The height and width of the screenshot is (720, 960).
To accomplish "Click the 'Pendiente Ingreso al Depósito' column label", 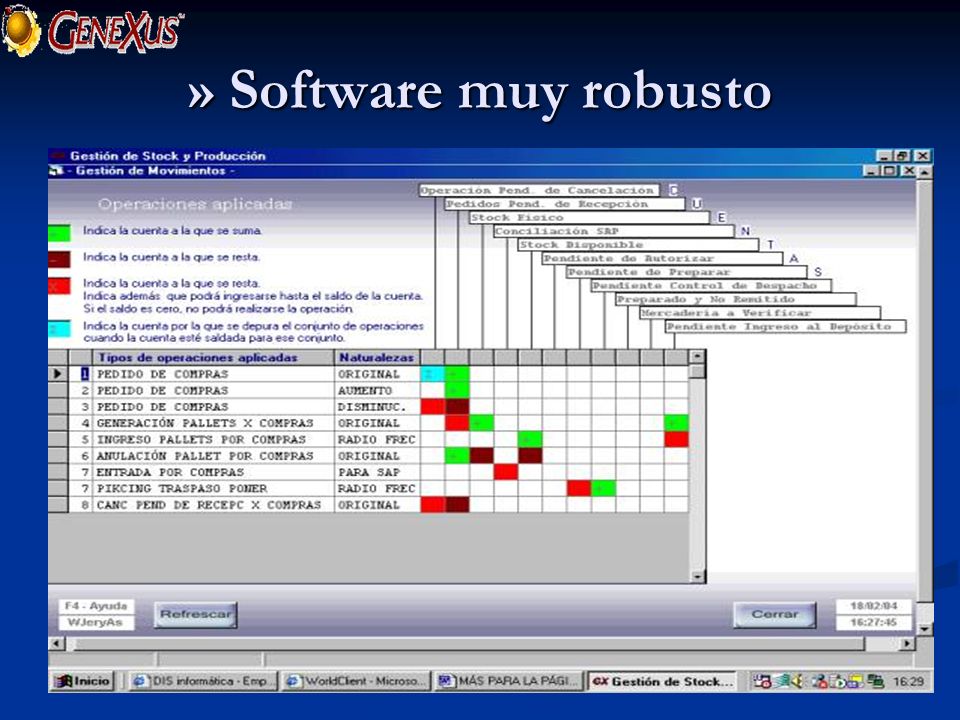I will coord(786,326).
